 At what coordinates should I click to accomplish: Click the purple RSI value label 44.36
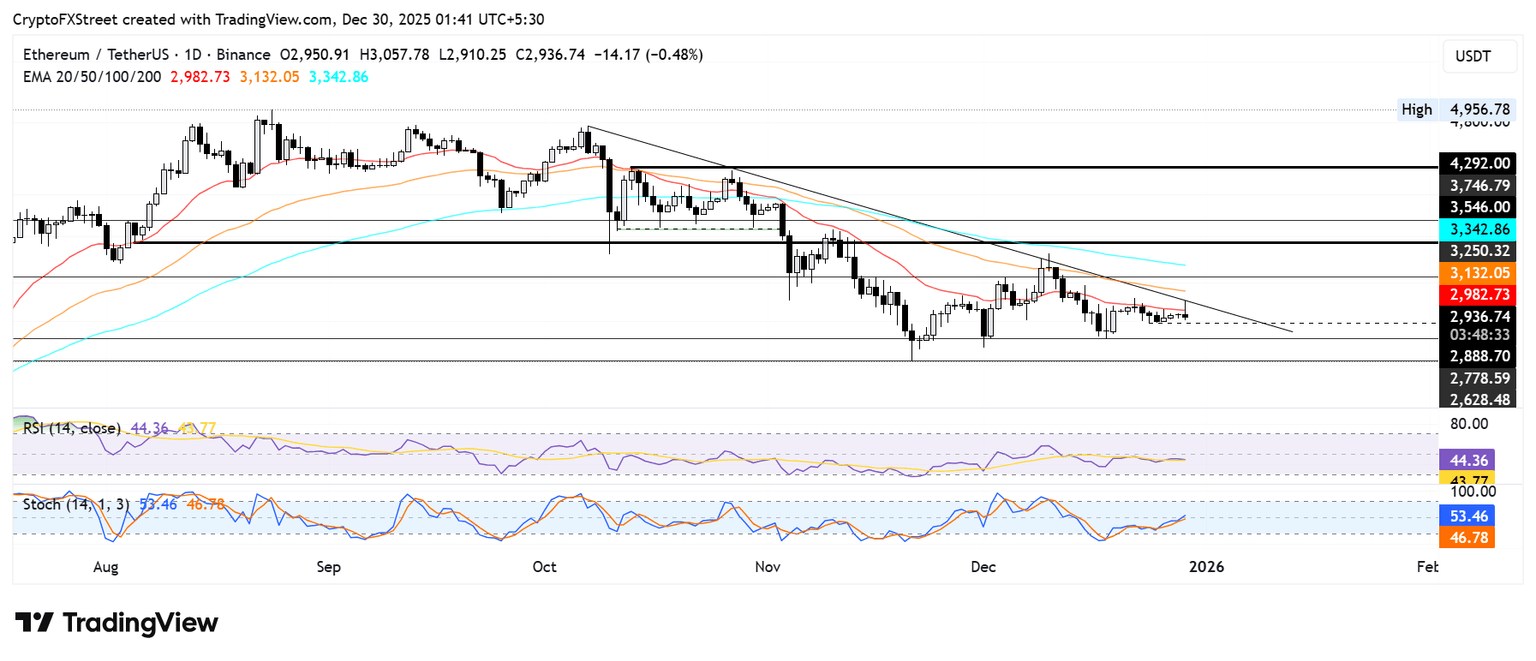1466,460
